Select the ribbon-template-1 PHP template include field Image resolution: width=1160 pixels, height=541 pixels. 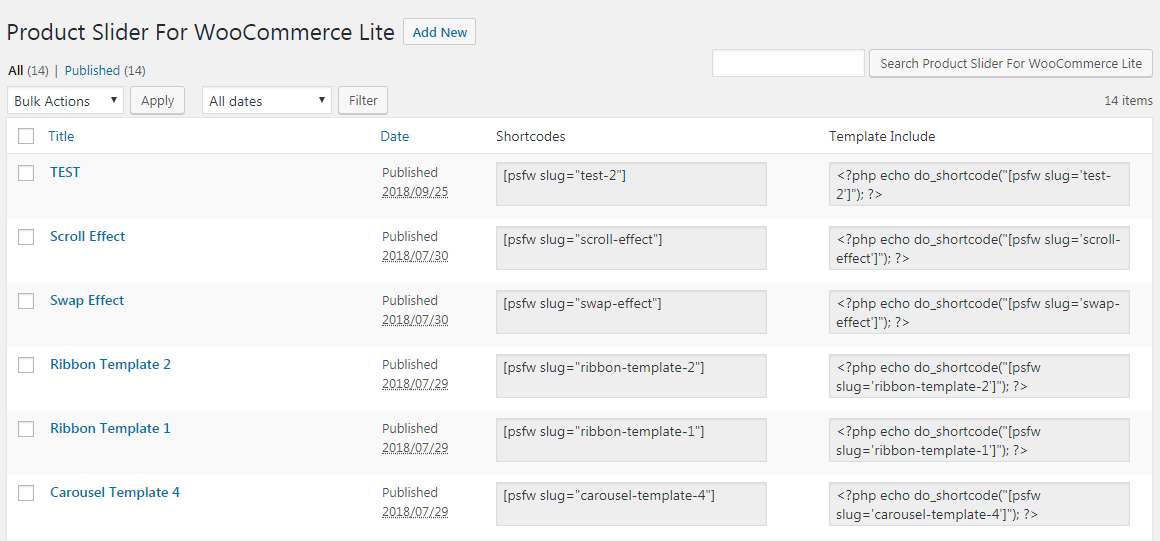(979, 440)
